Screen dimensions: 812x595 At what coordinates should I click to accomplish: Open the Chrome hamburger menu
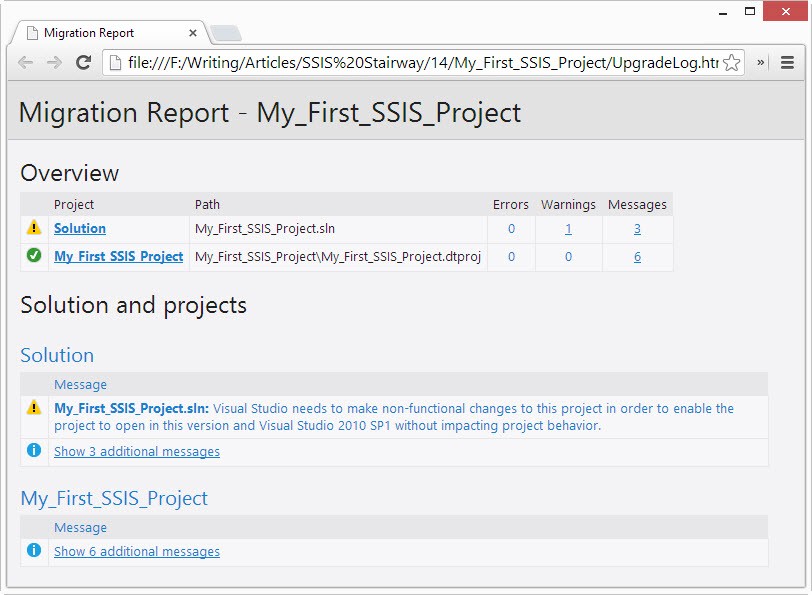click(787, 62)
